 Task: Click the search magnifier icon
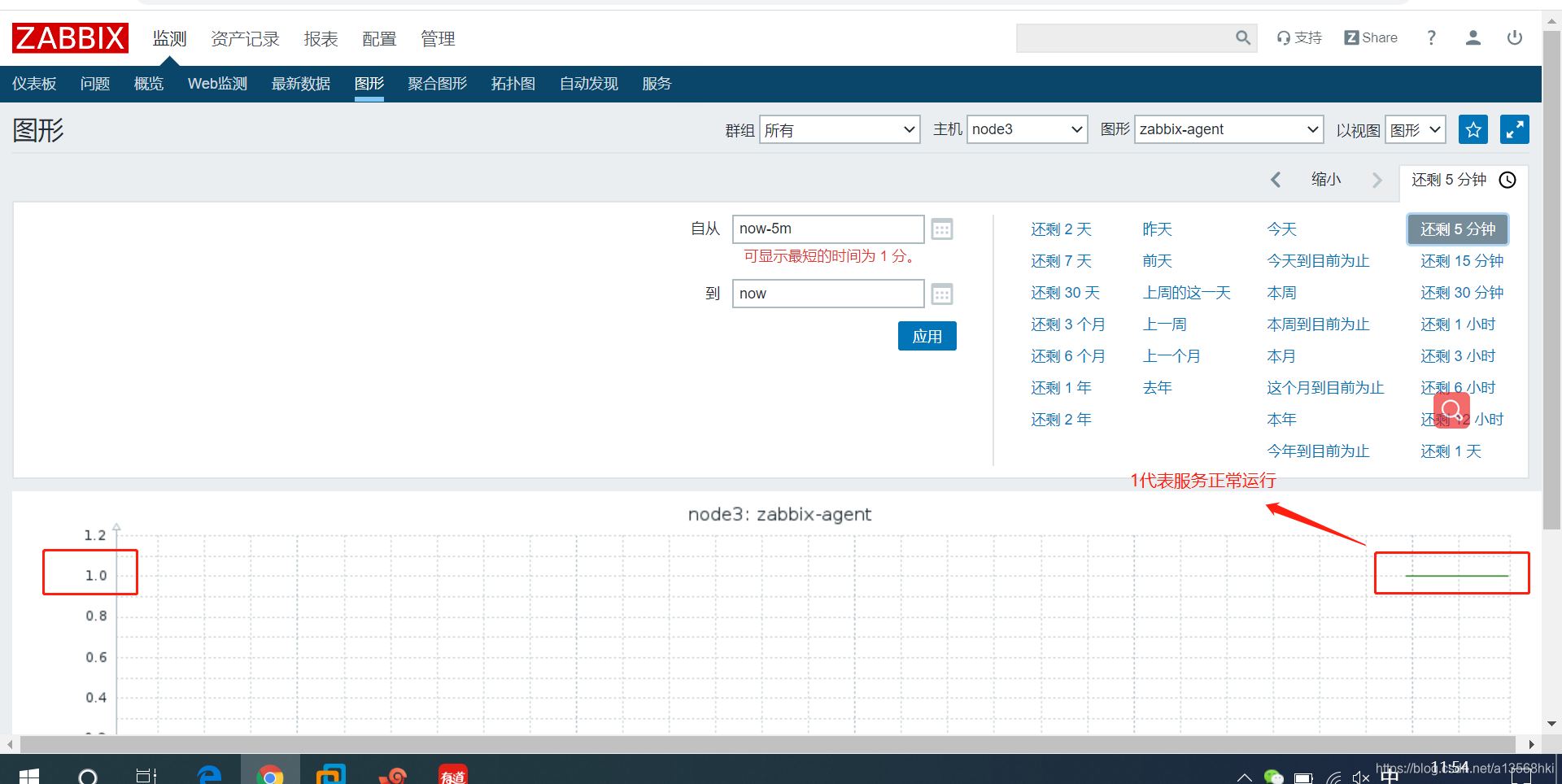(1242, 37)
